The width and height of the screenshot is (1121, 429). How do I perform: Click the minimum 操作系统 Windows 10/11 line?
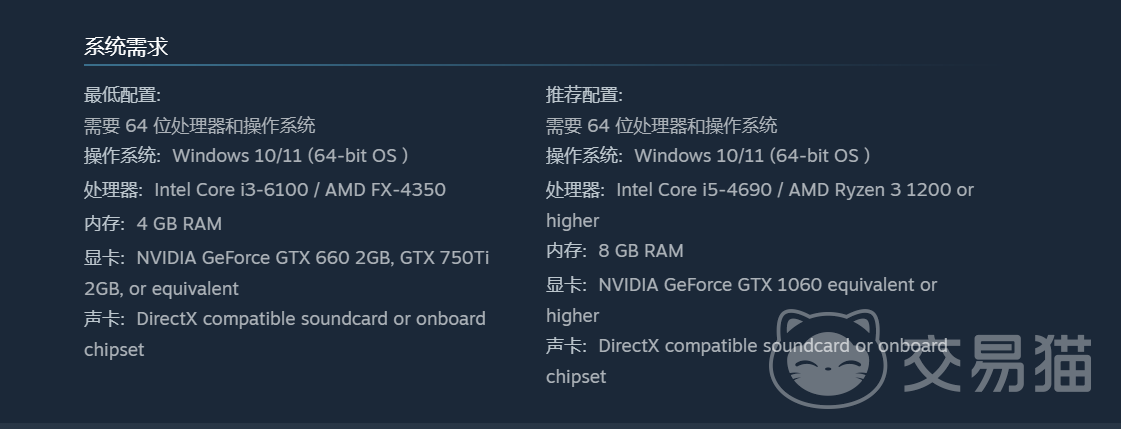click(x=246, y=156)
